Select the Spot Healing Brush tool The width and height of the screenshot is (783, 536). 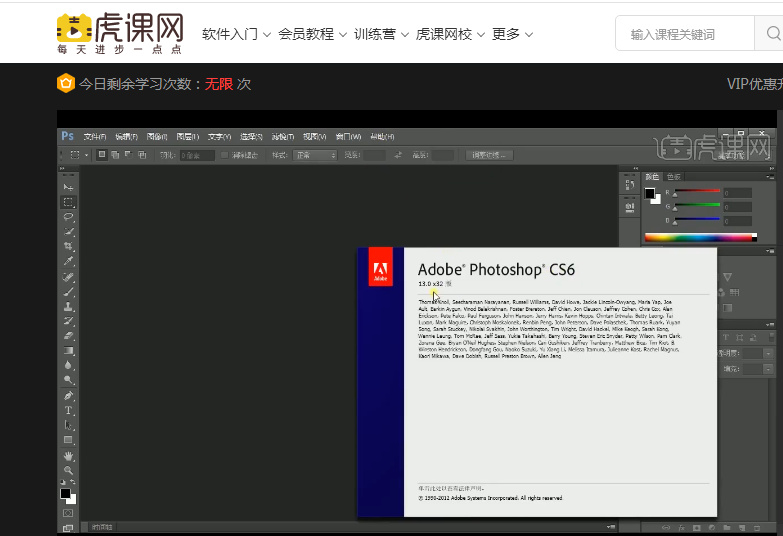pyautogui.click(x=68, y=277)
